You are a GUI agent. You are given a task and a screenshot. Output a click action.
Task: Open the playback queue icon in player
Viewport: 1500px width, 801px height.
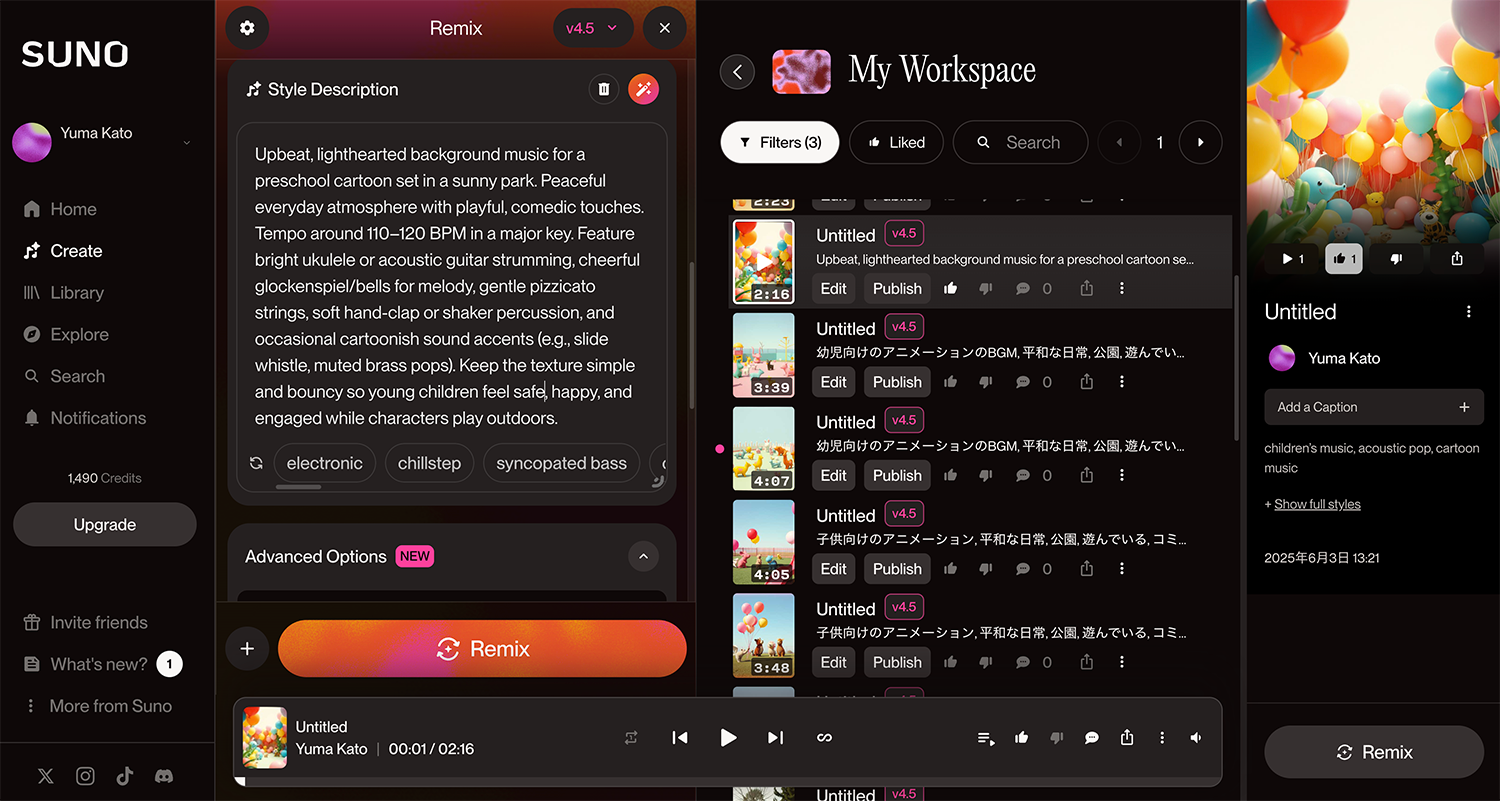pos(985,738)
